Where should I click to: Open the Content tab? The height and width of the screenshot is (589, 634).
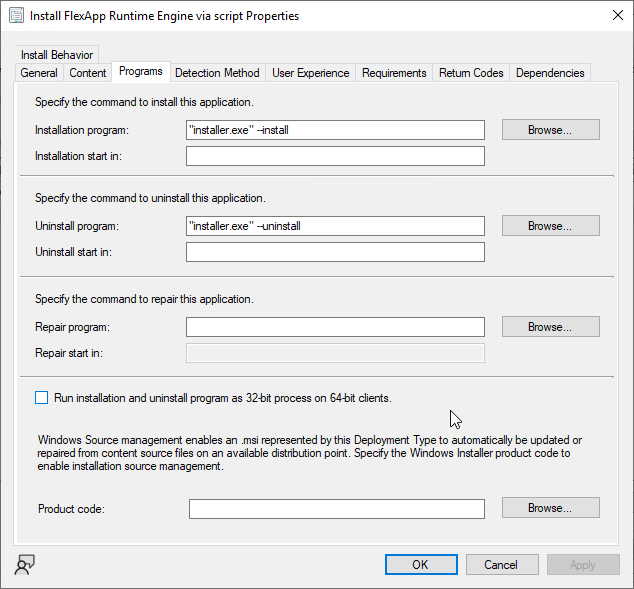88,73
